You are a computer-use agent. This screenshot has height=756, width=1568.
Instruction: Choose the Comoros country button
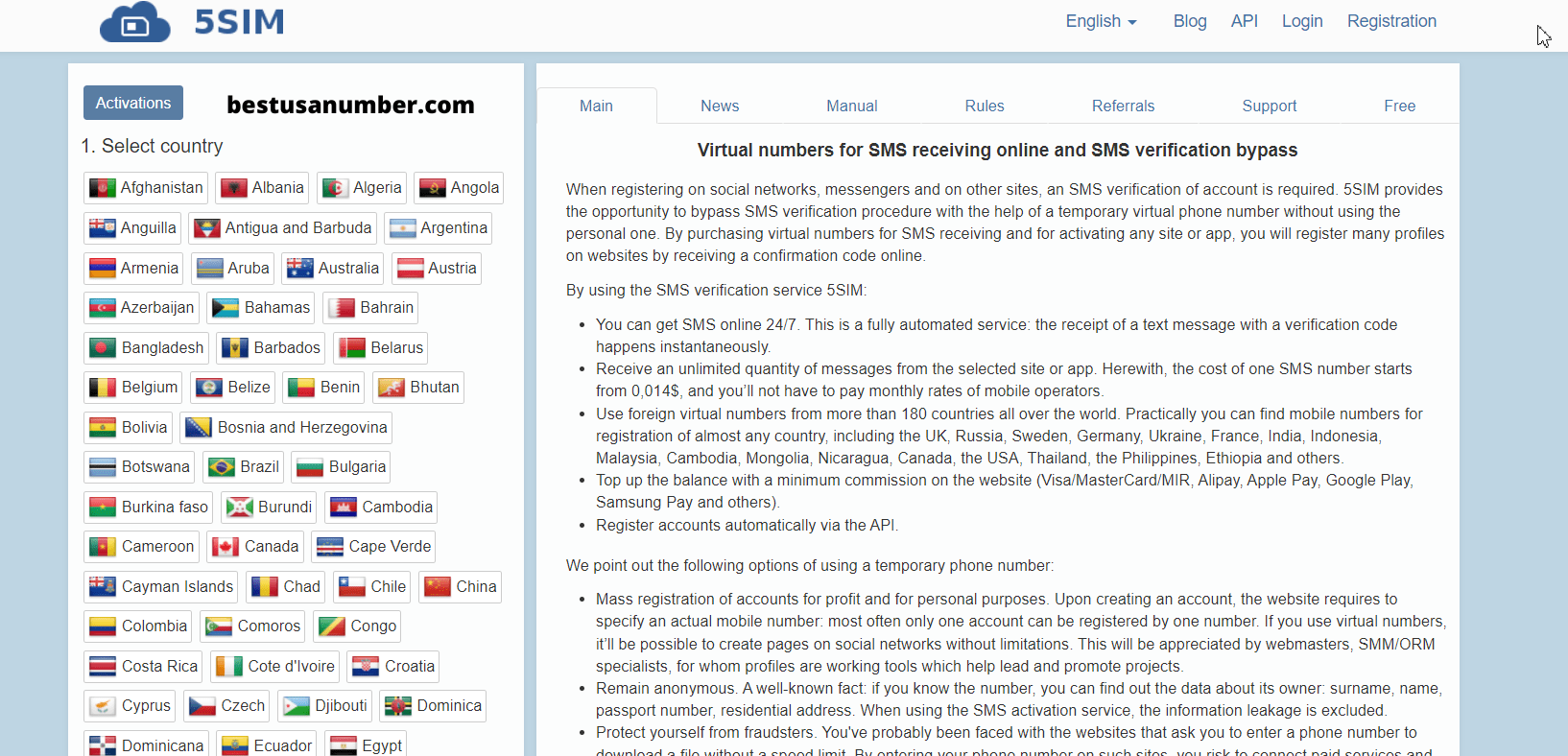tap(252, 626)
